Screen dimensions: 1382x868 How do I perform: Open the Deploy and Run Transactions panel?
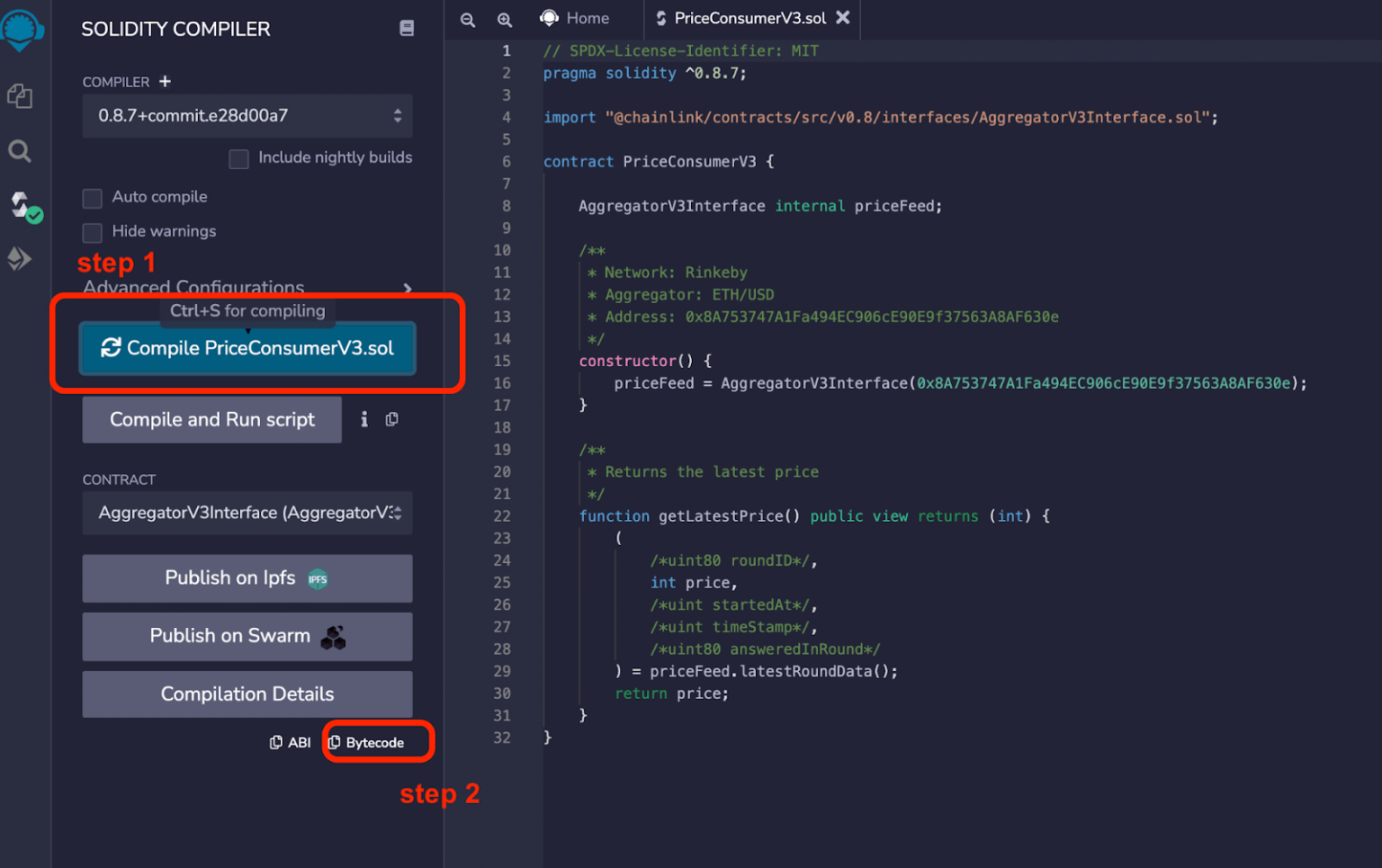pos(20,259)
